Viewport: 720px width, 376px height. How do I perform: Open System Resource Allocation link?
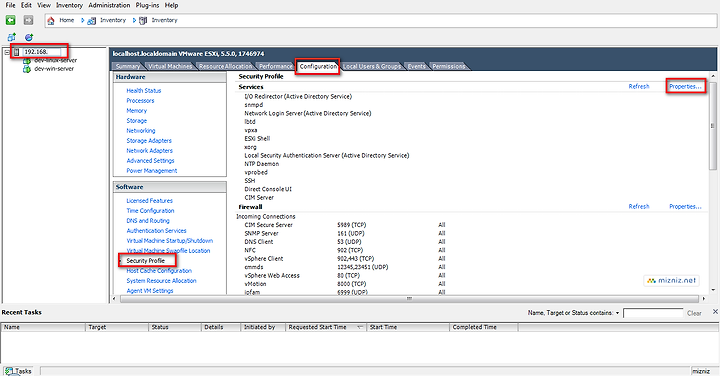pos(161,281)
